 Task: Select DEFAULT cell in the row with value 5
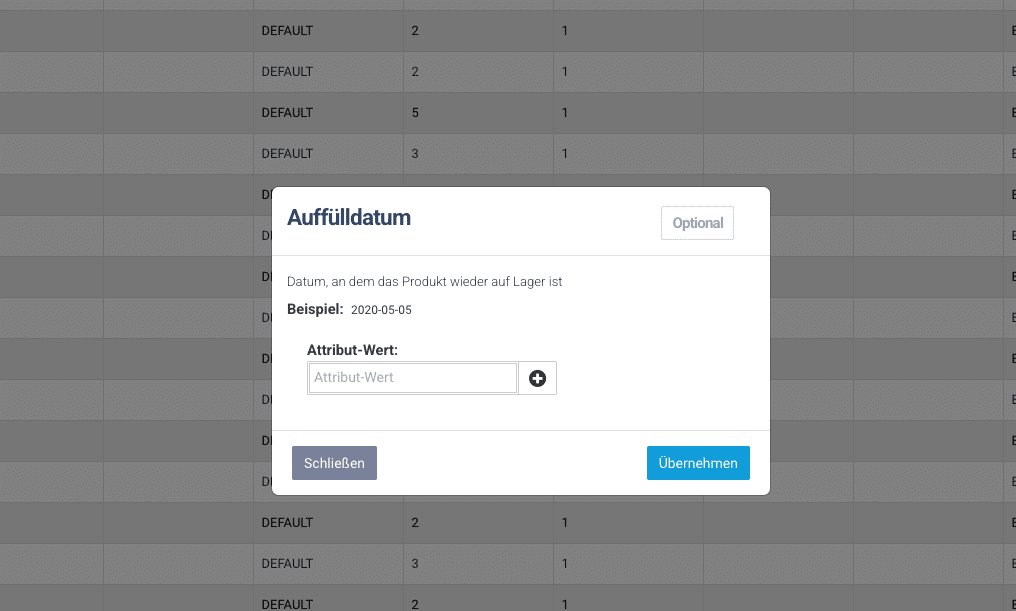(x=287, y=113)
